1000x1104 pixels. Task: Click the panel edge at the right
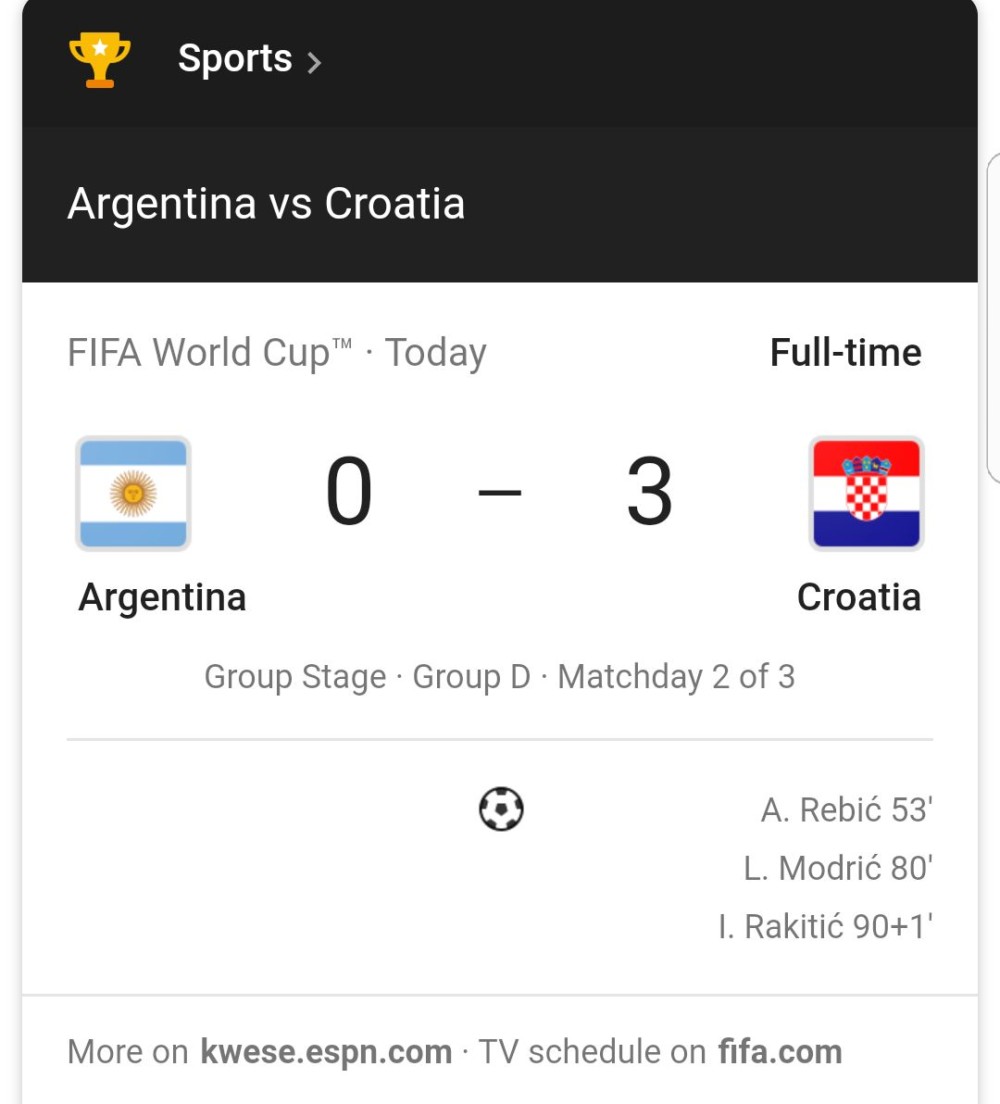[993, 318]
